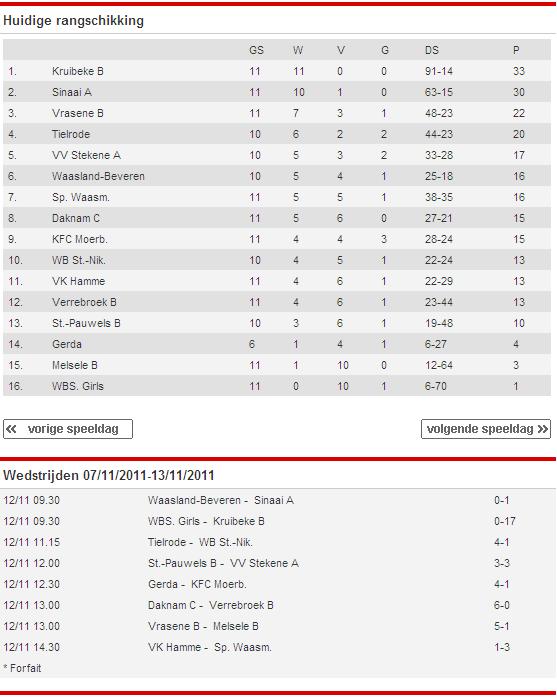This screenshot has height=698, width=557.
Task: Click the double-right arrow icon
Action: tap(542, 429)
